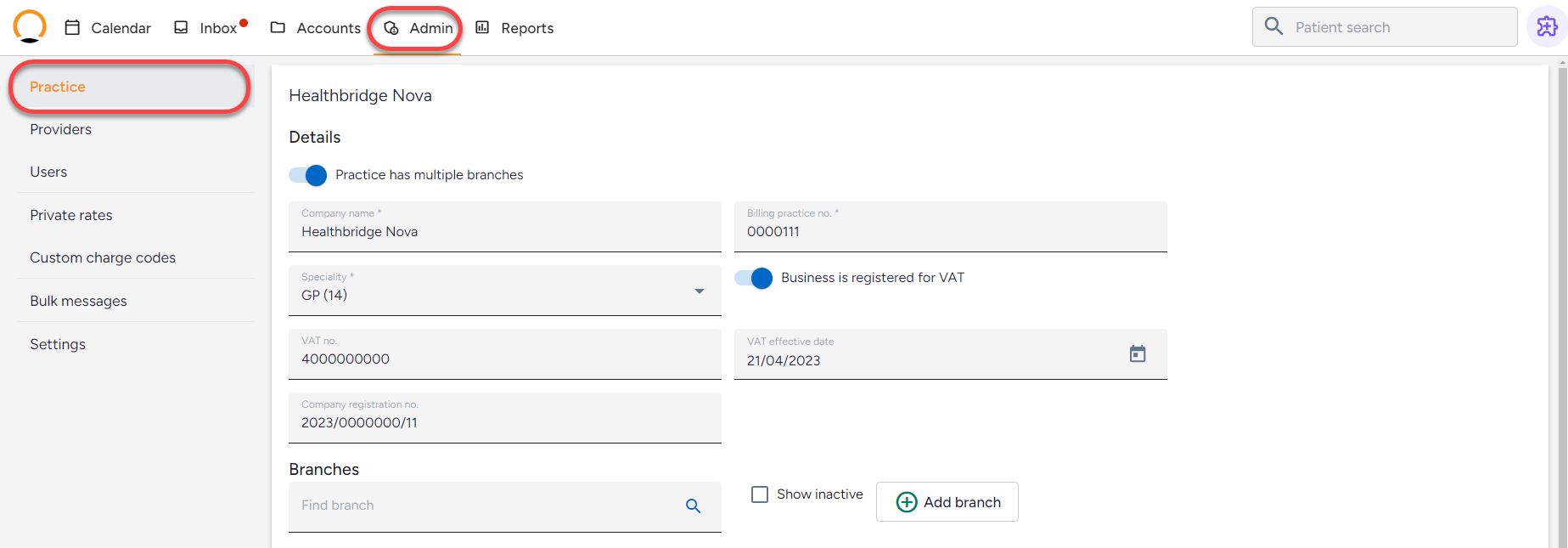Open the Reports tab

click(514, 28)
